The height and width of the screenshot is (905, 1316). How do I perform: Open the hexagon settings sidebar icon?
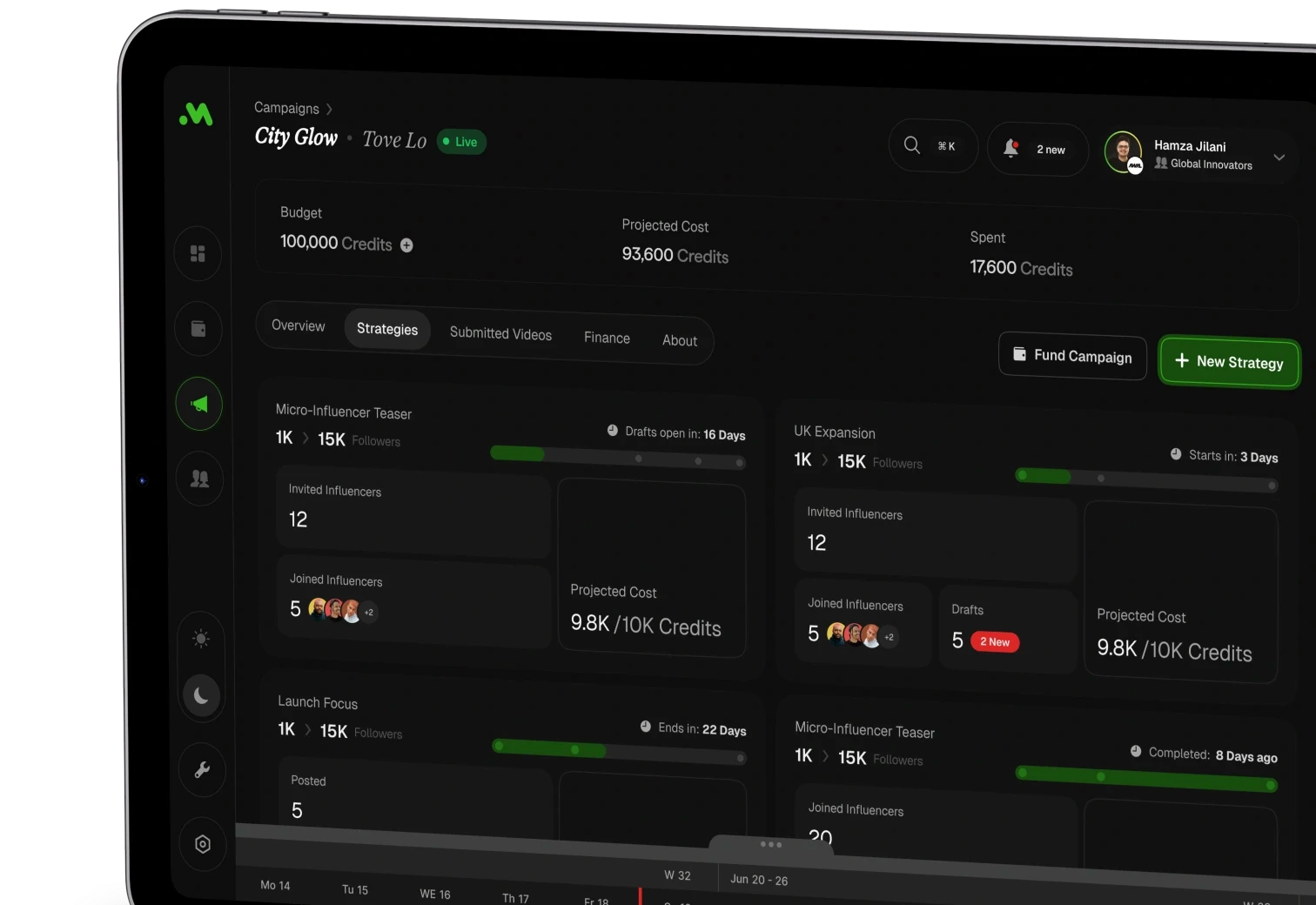(x=203, y=844)
